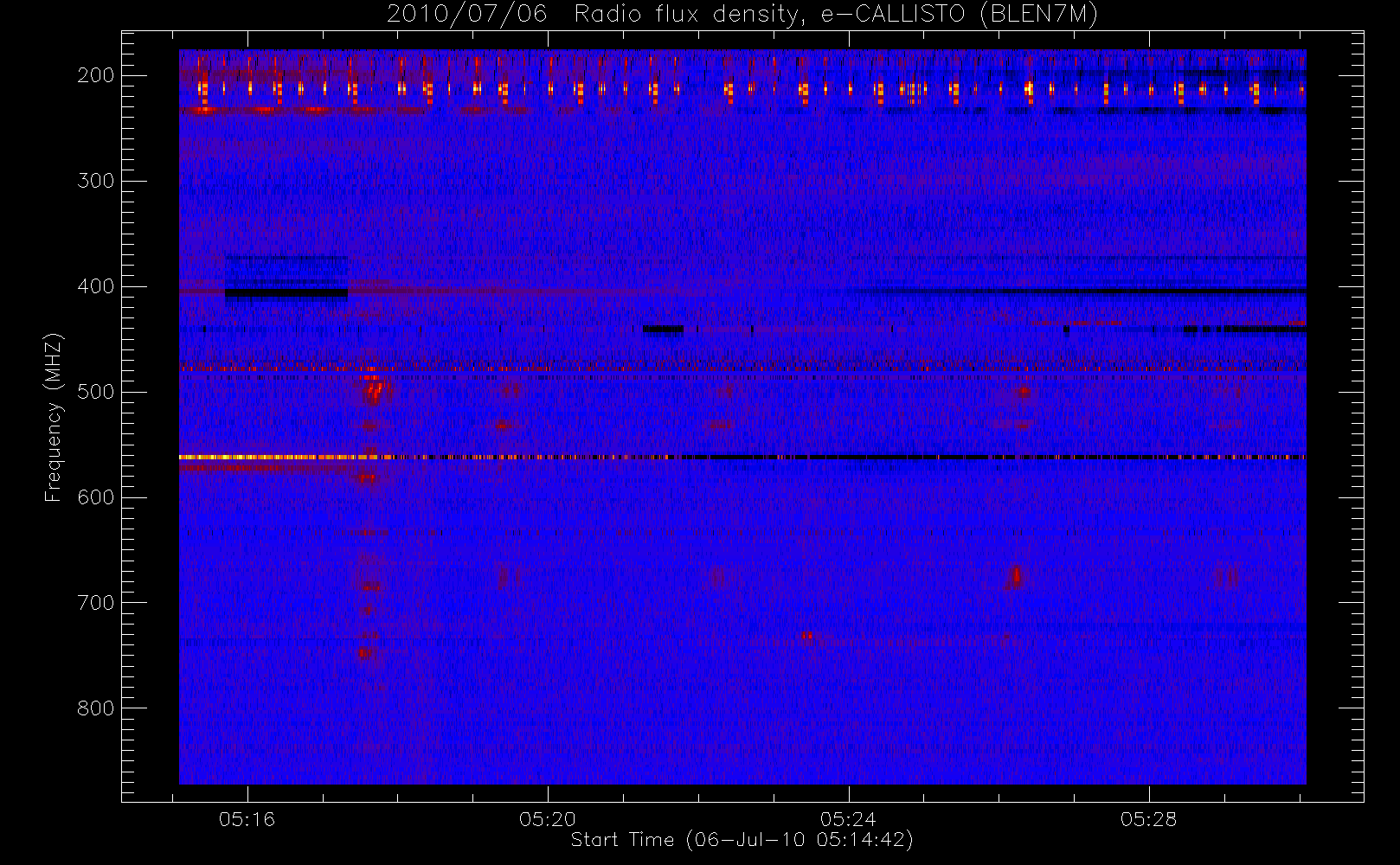Click the 200 frequency tick label
The height and width of the screenshot is (865, 1400).
pyautogui.click(x=96, y=75)
